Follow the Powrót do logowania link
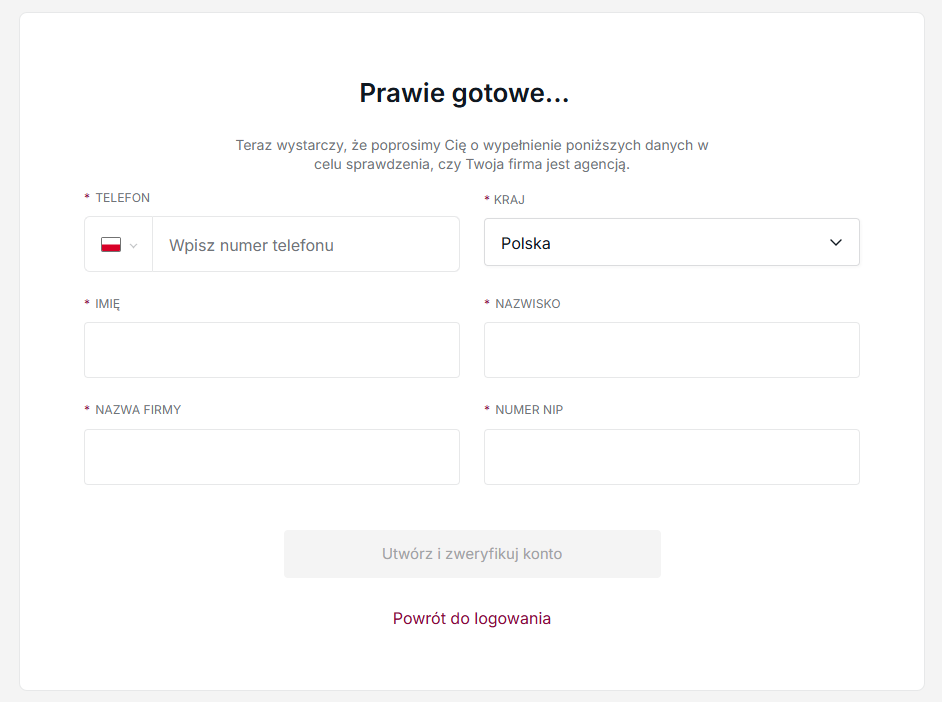Image resolution: width=942 pixels, height=702 pixels. (472, 618)
